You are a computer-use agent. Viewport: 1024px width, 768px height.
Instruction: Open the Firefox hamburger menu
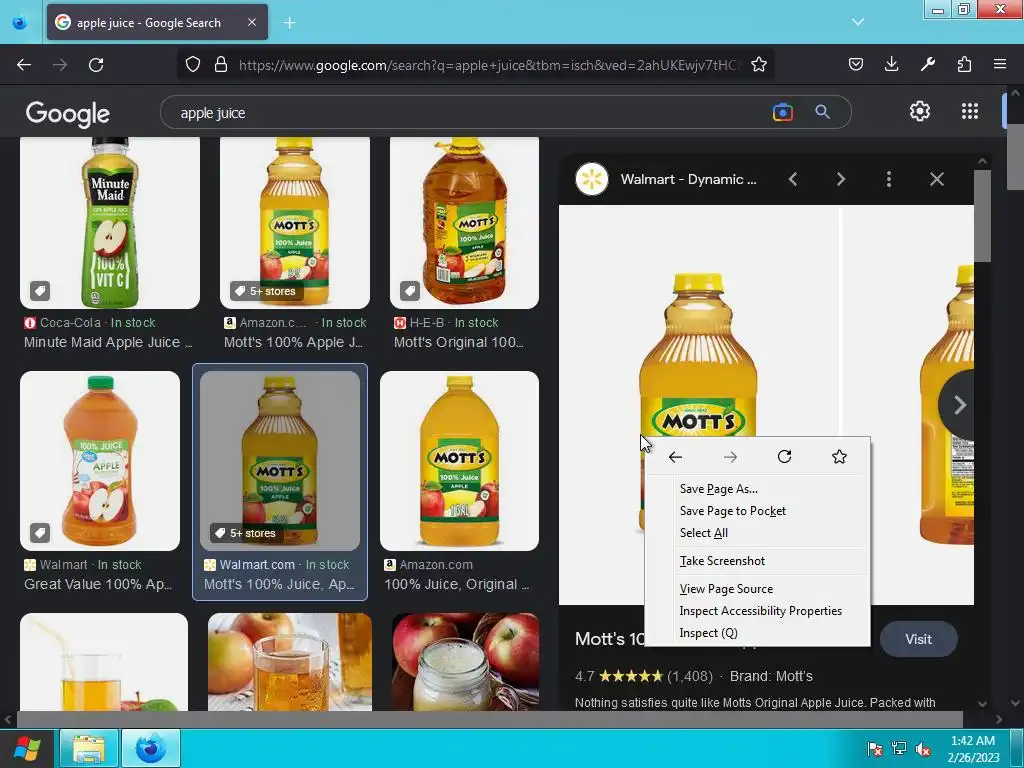pos(1000,64)
